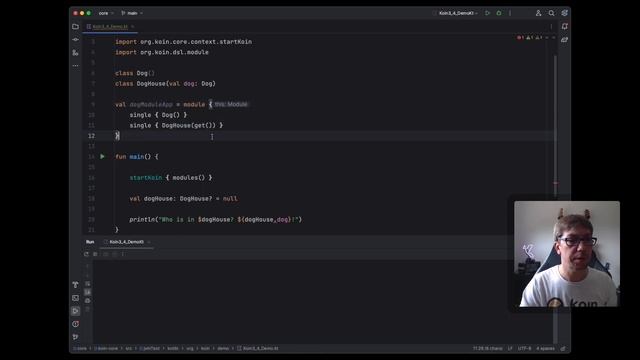Click the dogModuleApp variable name
Viewport: 640px width, 360px height.
(x=151, y=104)
